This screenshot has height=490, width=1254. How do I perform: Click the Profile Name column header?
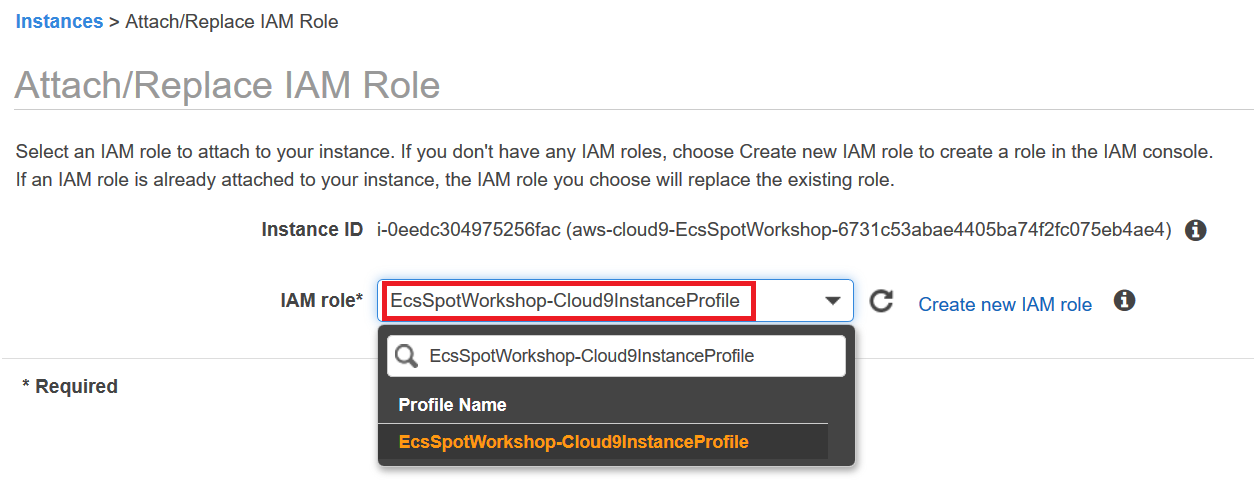coord(452,405)
